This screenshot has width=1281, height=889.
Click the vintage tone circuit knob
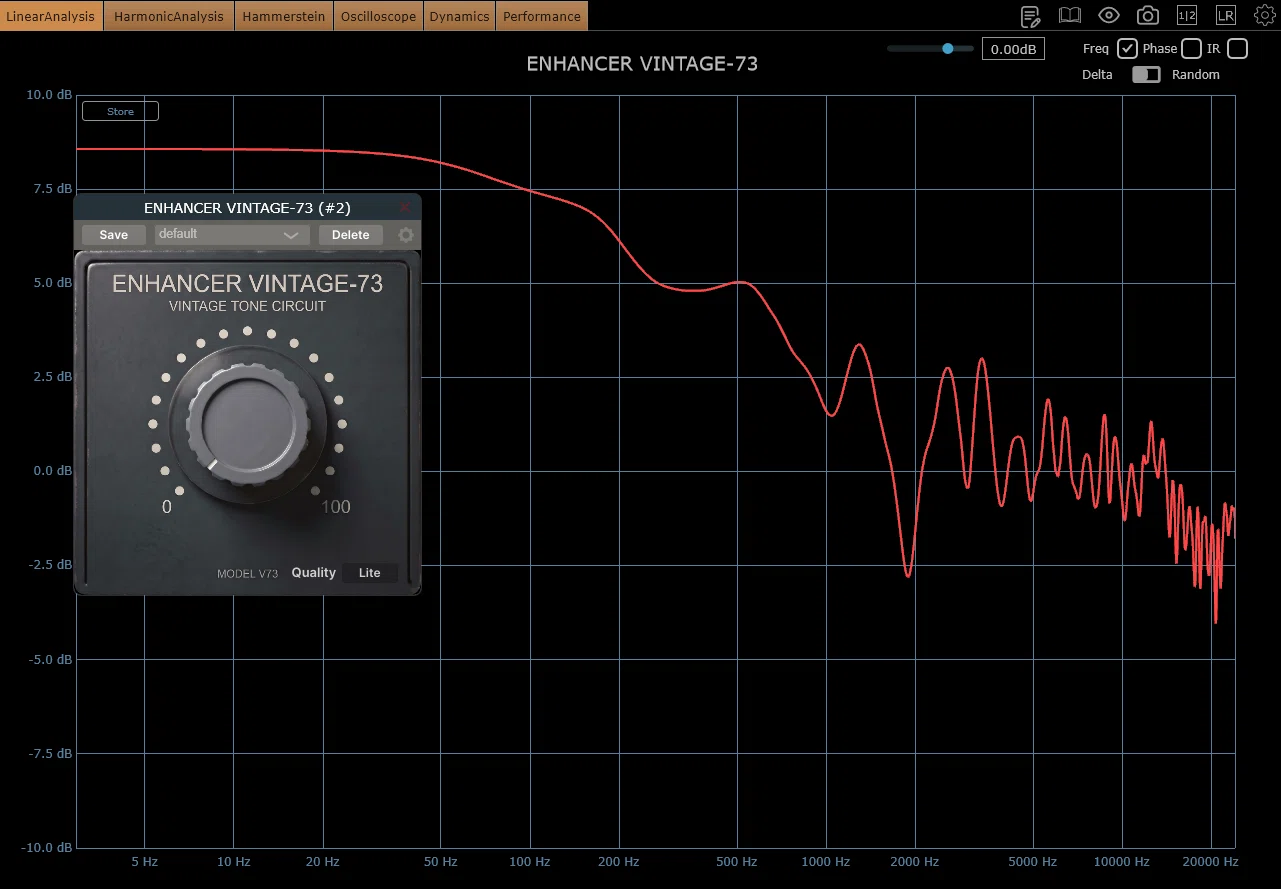(248, 426)
